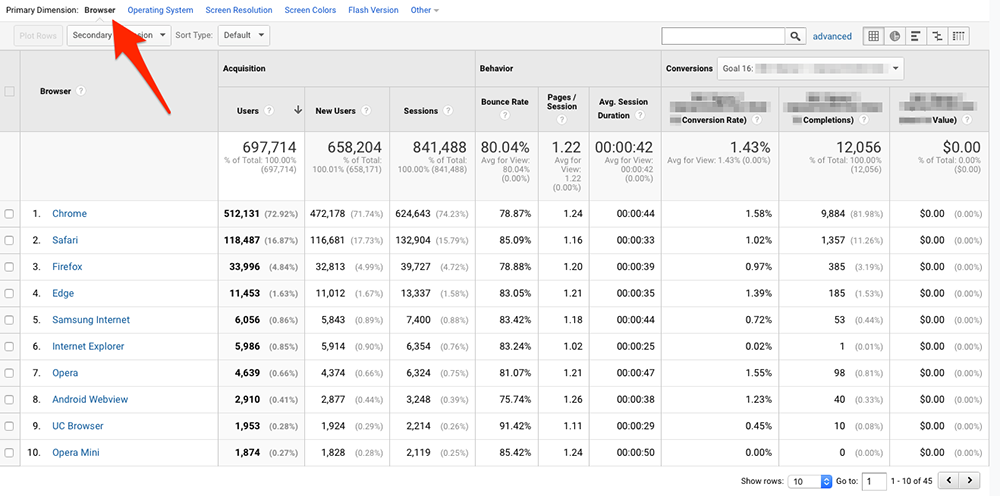Open help icon next to Avg. Session Duration
The height and width of the screenshot is (496, 1000).
coord(640,115)
